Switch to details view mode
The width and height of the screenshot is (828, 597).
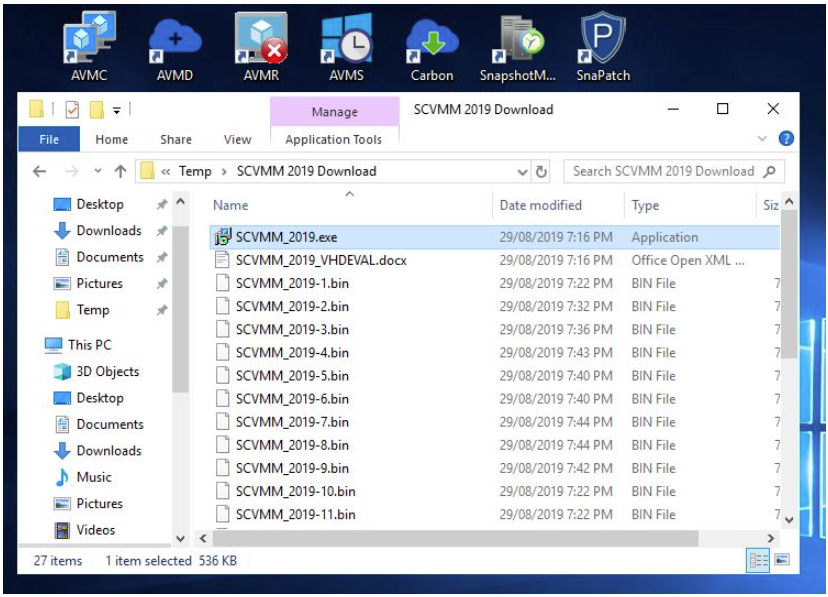coord(758,560)
